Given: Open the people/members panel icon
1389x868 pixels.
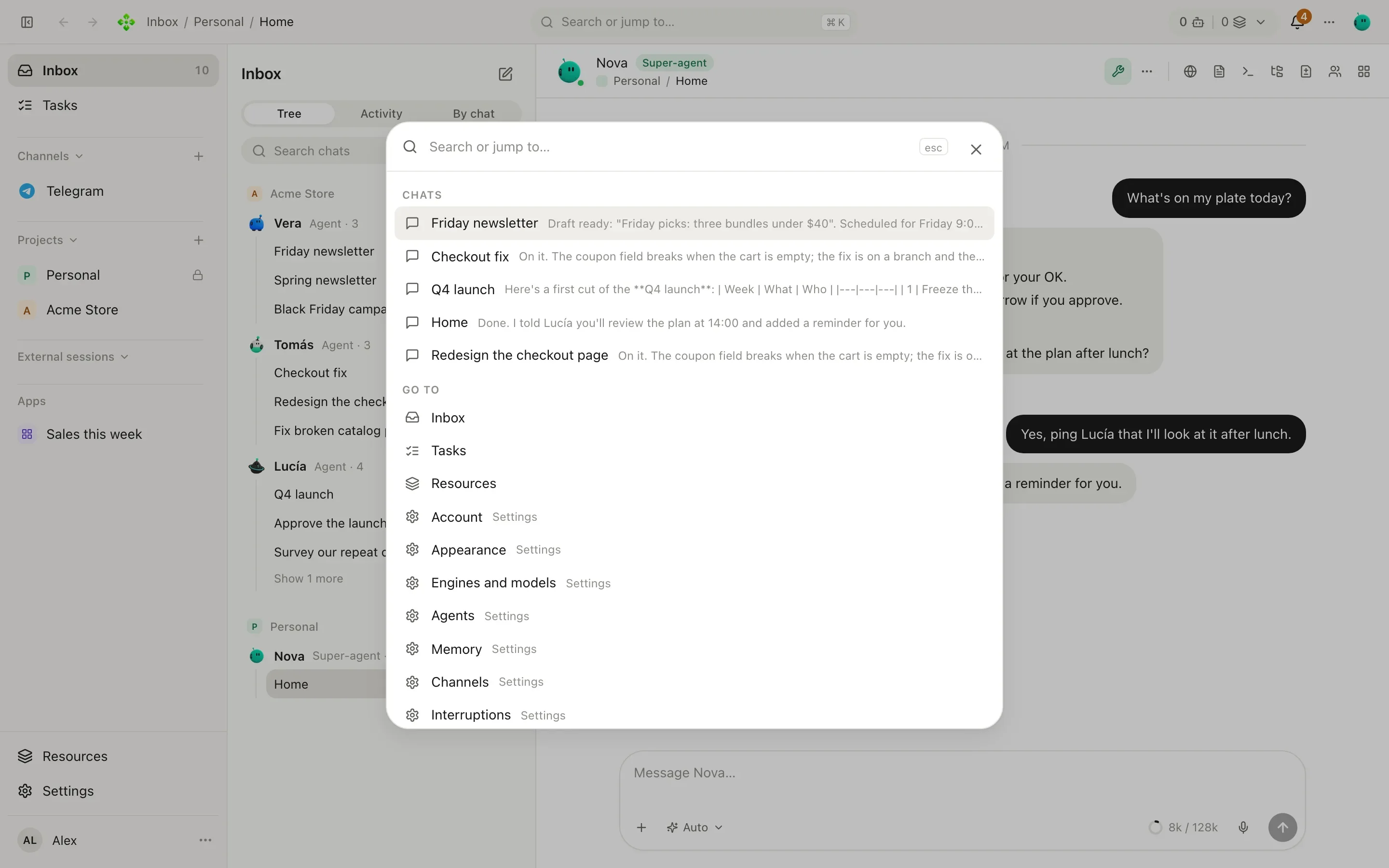Looking at the screenshot, I should pos(1335,71).
